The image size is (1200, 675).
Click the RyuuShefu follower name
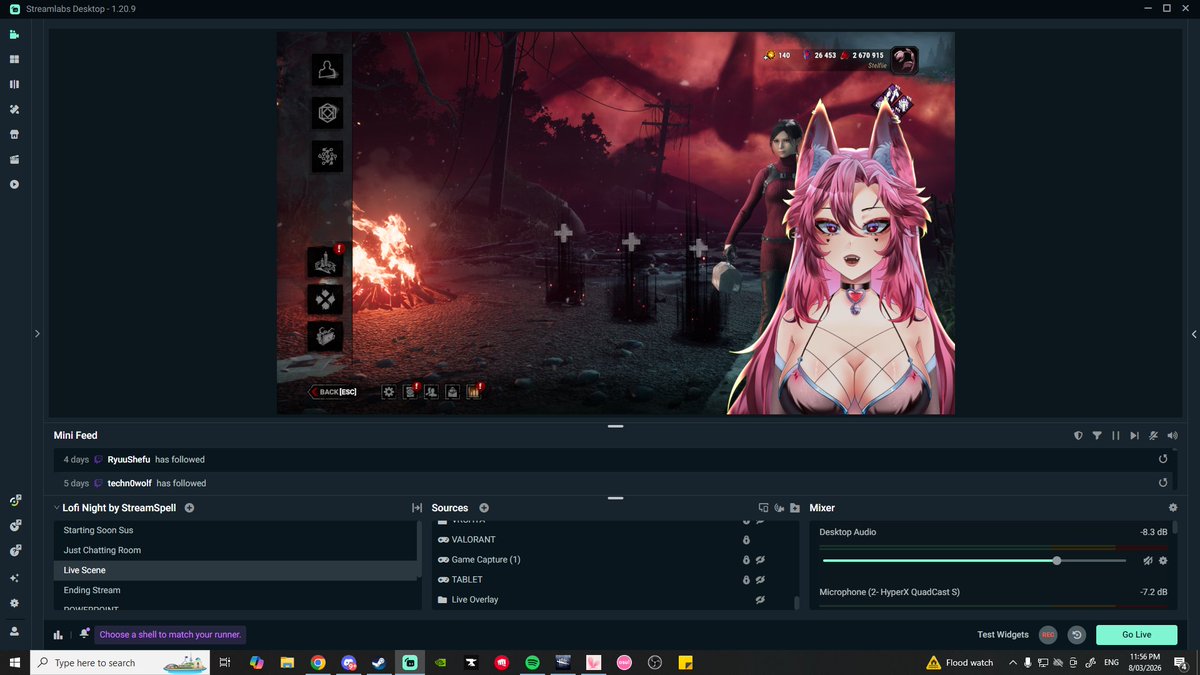pos(128,460)
